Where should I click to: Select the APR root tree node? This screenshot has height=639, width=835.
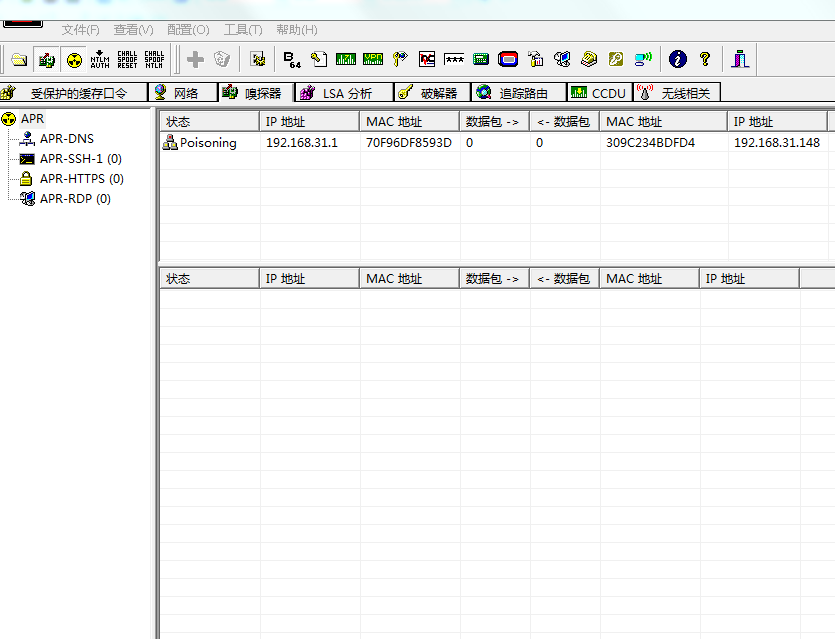32,119
